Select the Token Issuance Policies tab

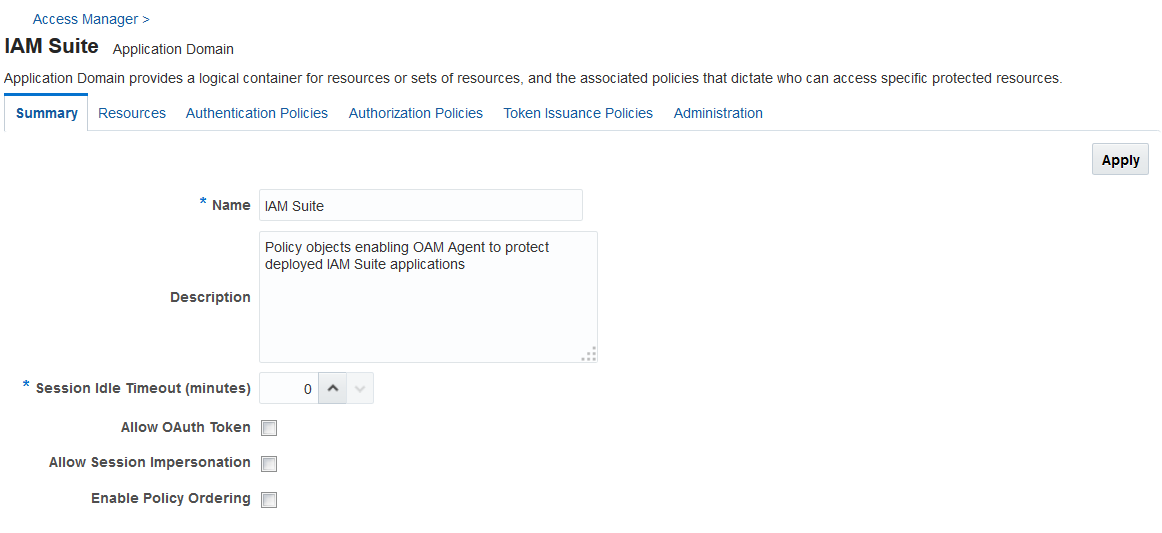578,113
